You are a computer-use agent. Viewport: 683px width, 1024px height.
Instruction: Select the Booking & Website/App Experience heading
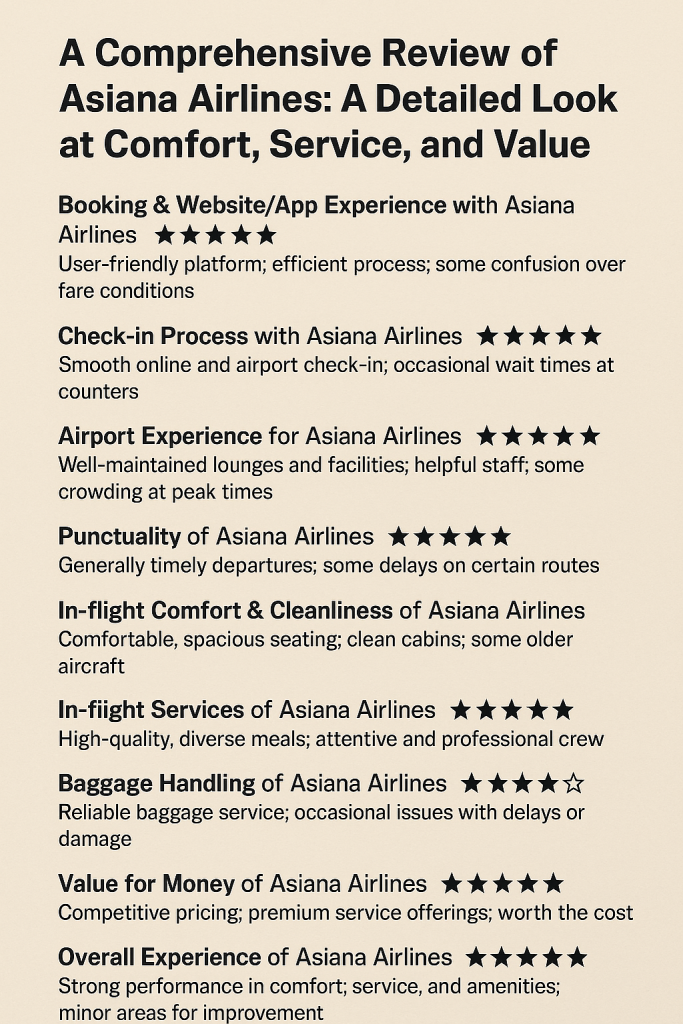pos(316,220)
